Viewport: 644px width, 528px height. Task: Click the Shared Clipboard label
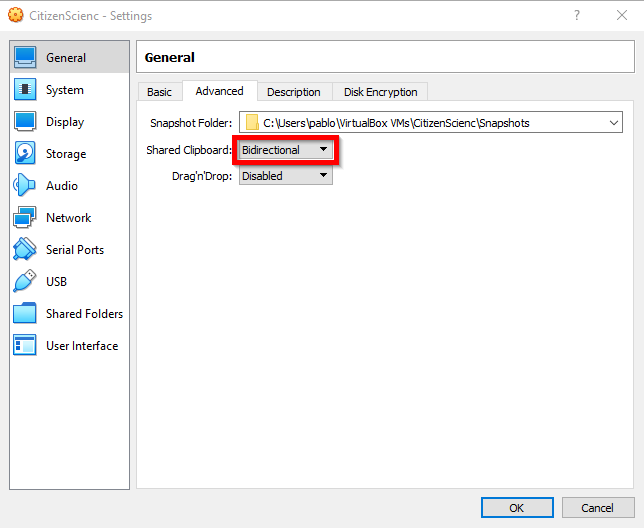tap(189, 150)
